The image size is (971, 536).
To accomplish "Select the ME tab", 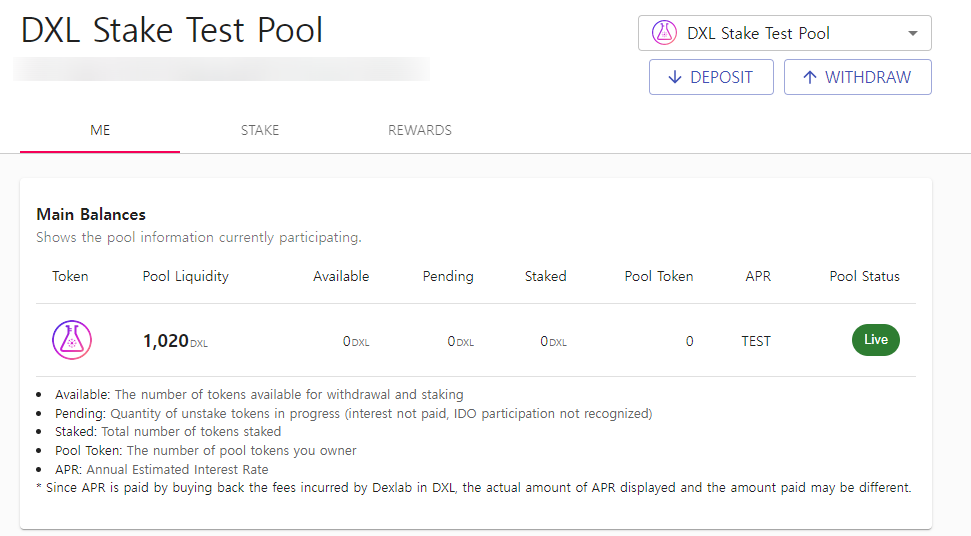I will (x=100, y=130).
